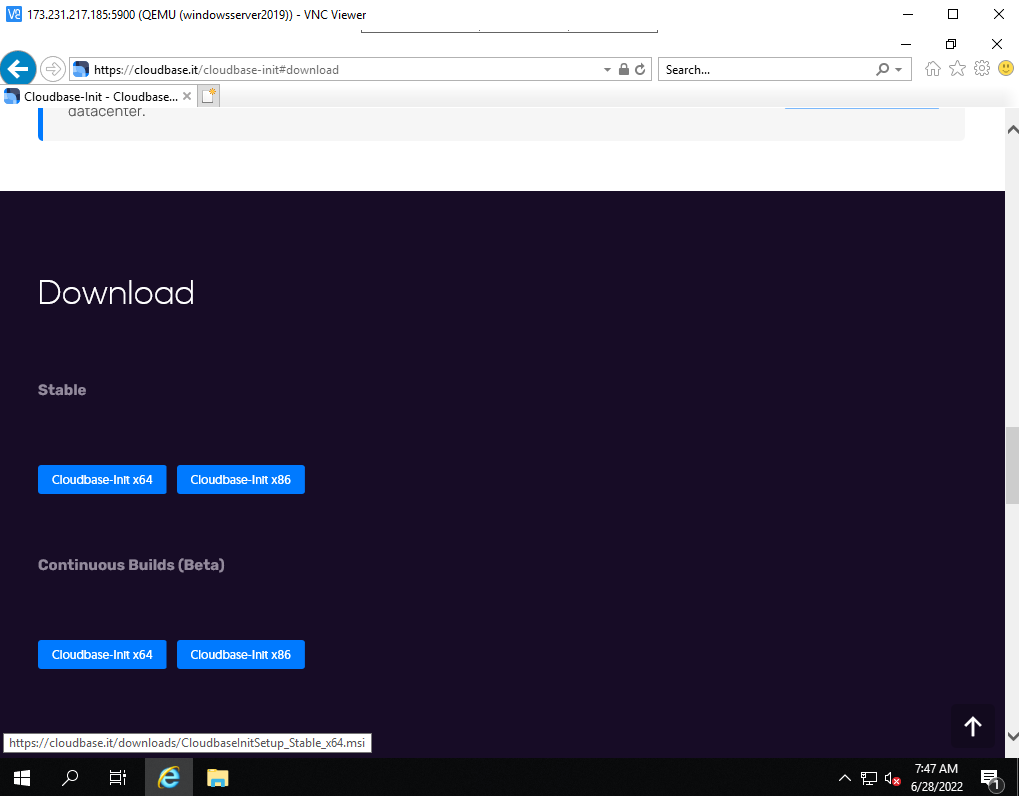Open the taskbar clock and date
Viewport: 1019px width, 796px height.
(x=936, y=777)
